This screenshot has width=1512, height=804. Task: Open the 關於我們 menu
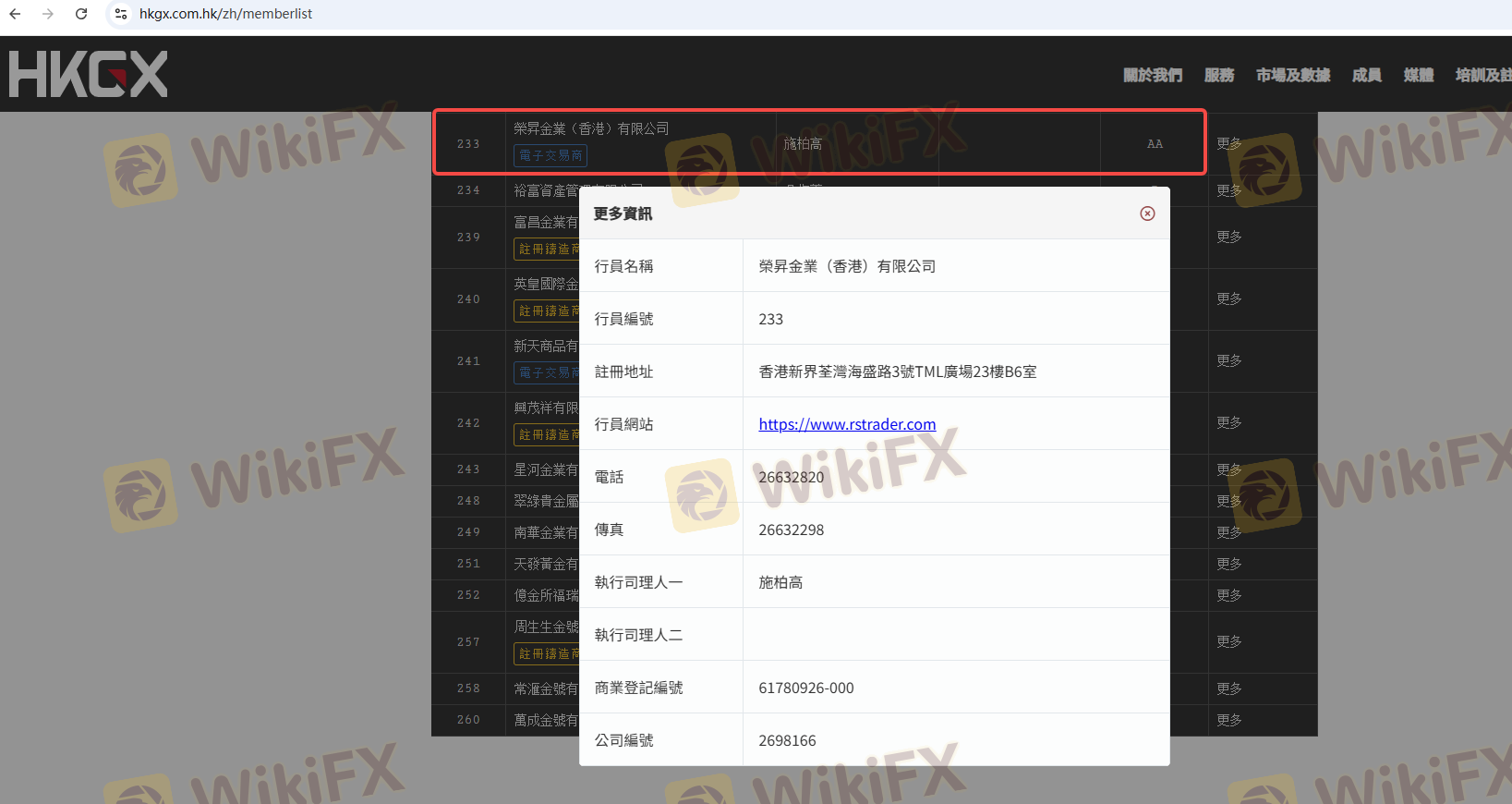point(1152,76)
